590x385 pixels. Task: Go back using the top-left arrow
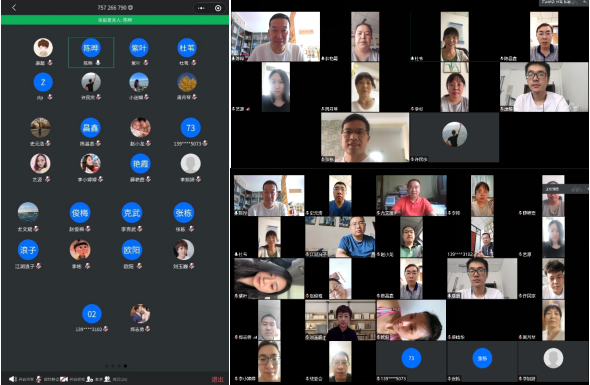coord(14,8)
